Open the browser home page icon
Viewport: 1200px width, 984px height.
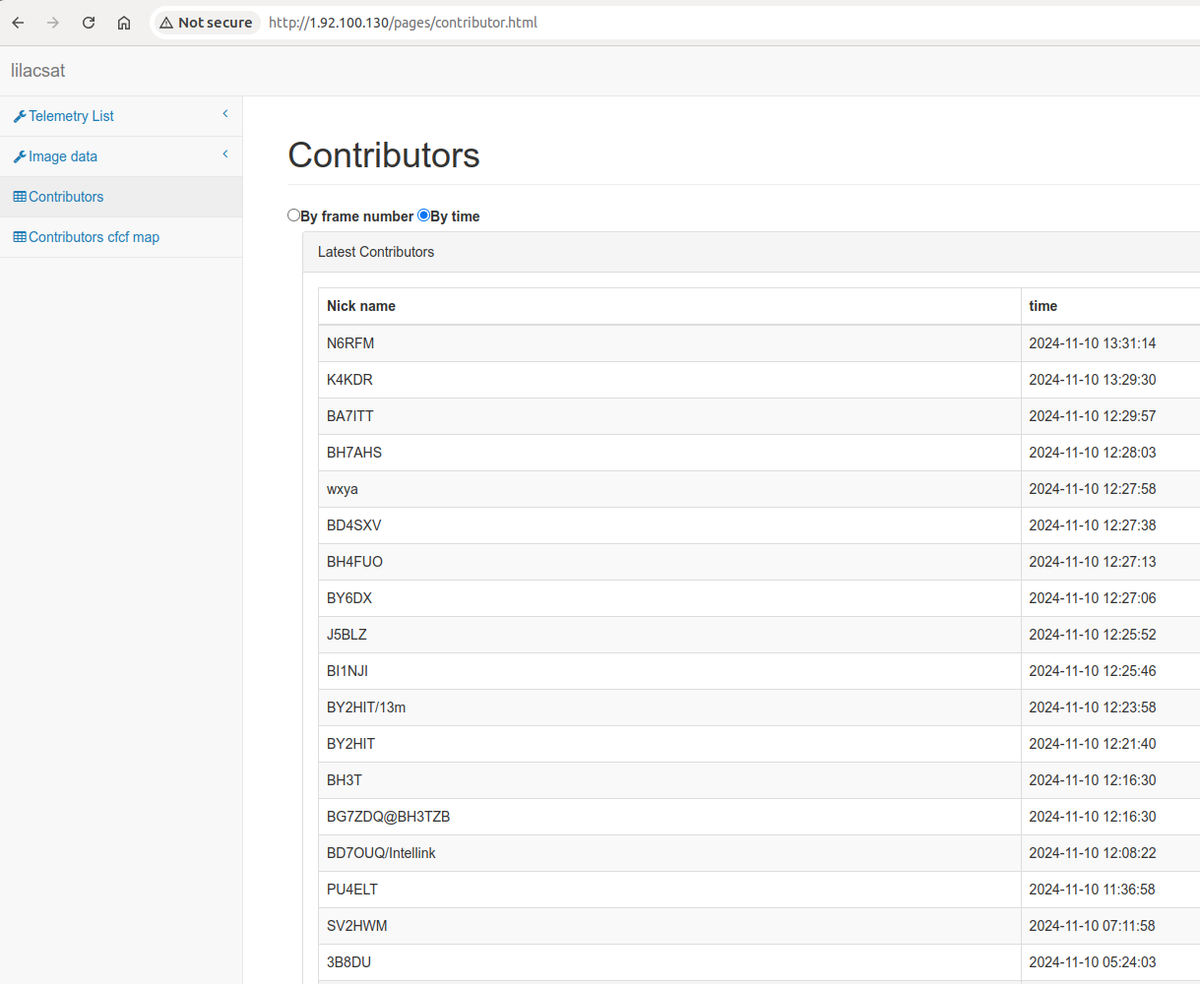(x=124, y=22)
